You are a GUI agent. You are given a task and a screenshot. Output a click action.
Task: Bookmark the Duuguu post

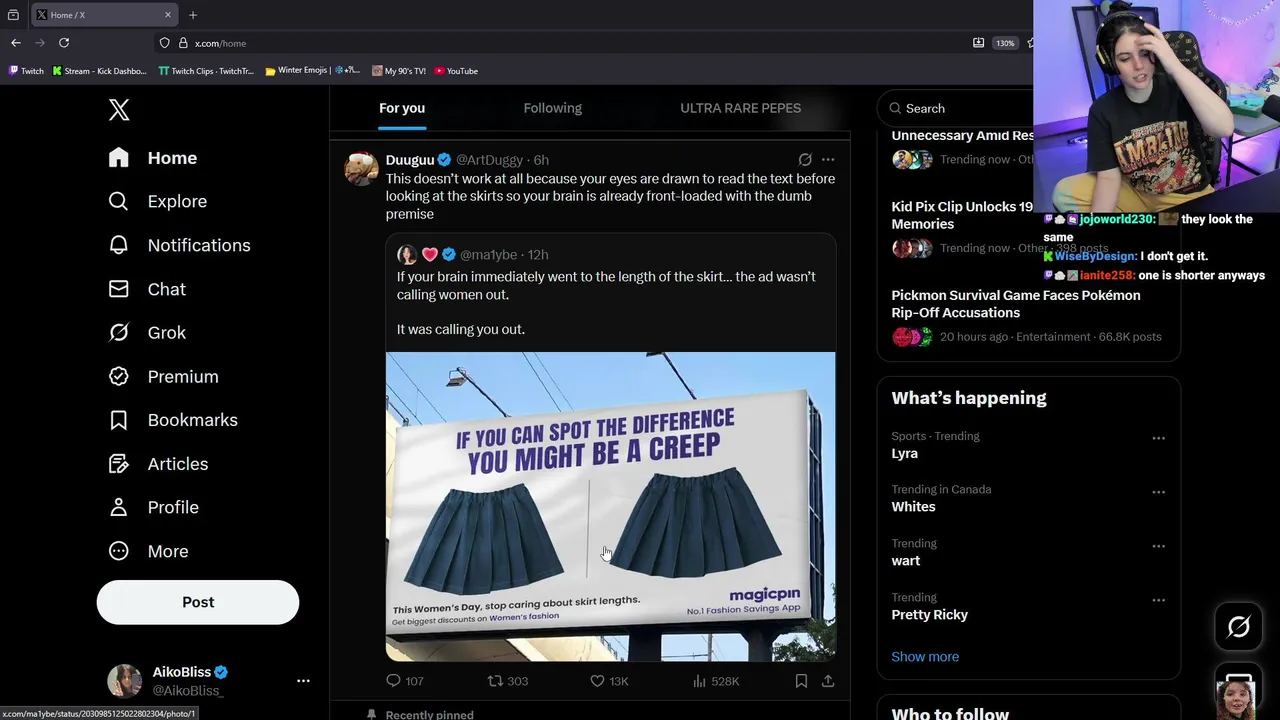[x=801, y=681]
